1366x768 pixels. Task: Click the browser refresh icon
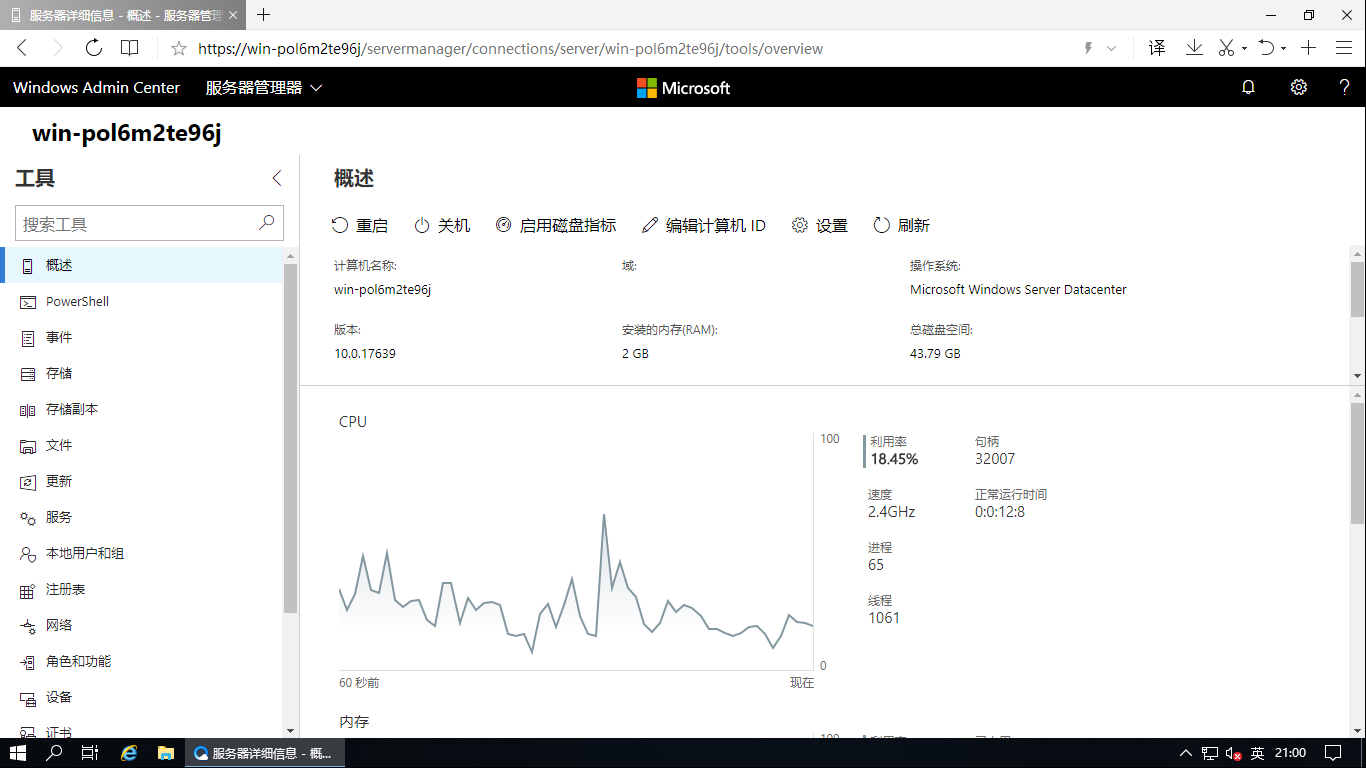(x=94, y=48)
